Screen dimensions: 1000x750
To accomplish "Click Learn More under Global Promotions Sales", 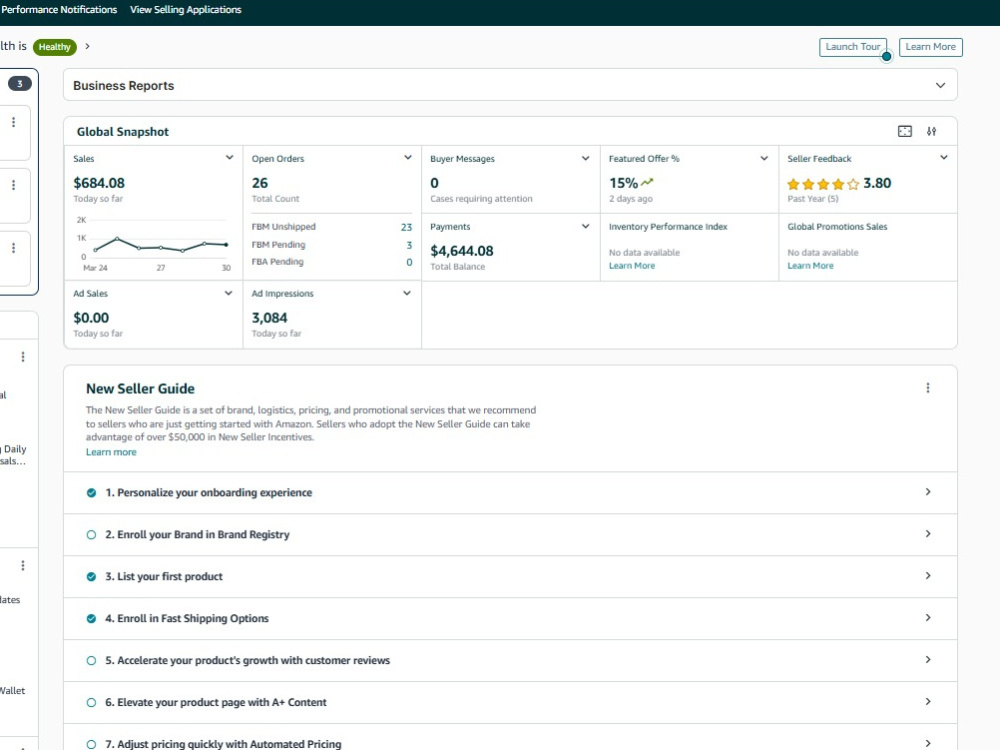I will (811, 266).
